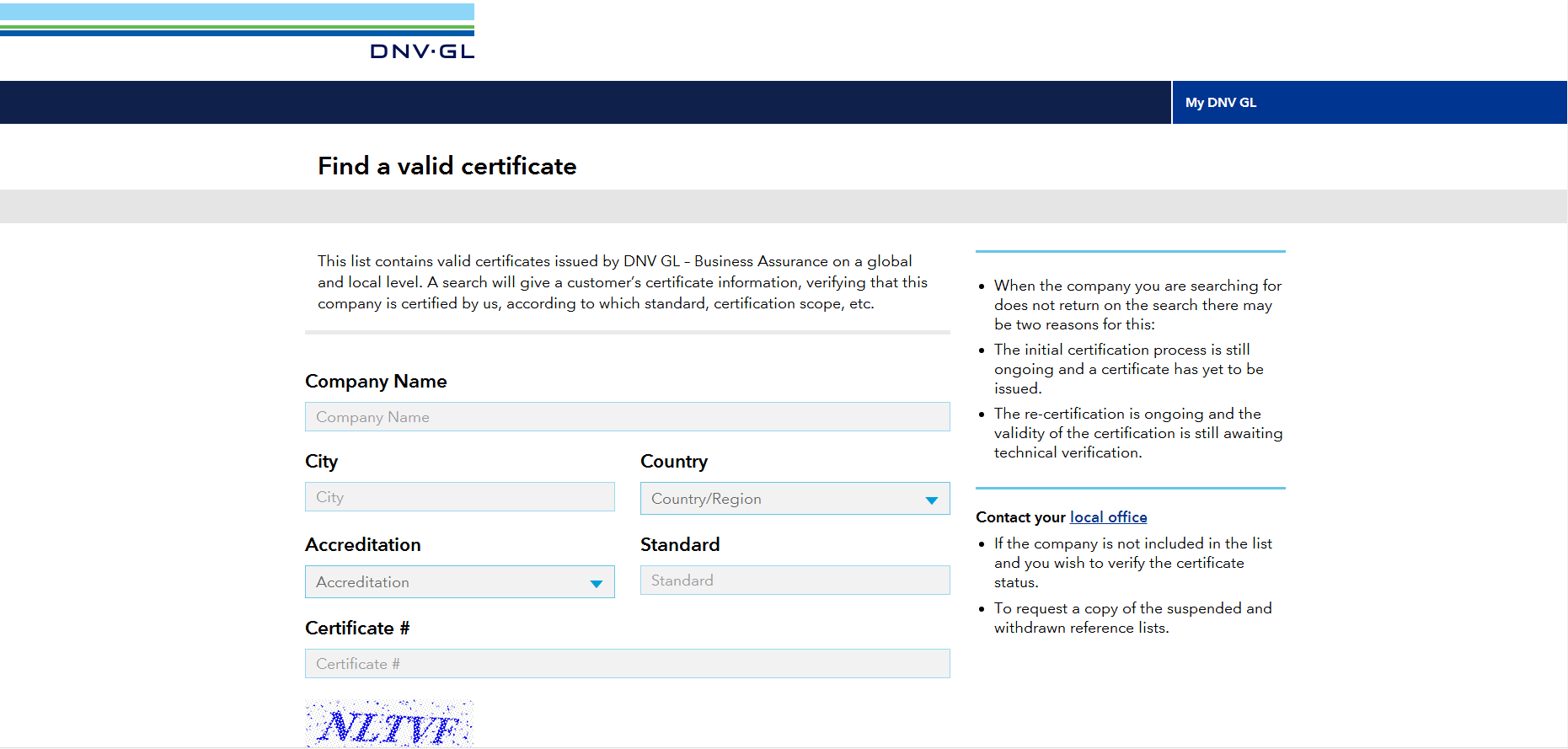Viewport: 1568px width, 749px height.
Task: Click the Certificate # text field
Action: click(x=627, y=664)
